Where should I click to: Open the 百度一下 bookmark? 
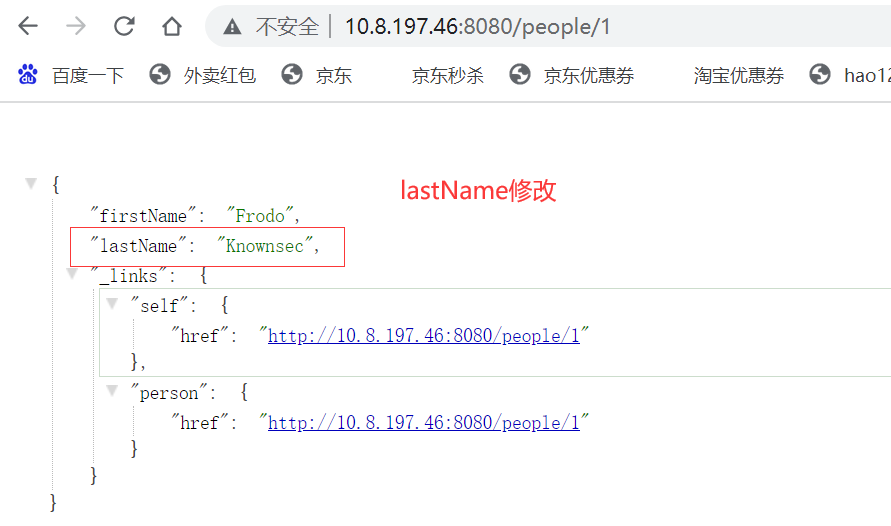(x=72, y=75)
